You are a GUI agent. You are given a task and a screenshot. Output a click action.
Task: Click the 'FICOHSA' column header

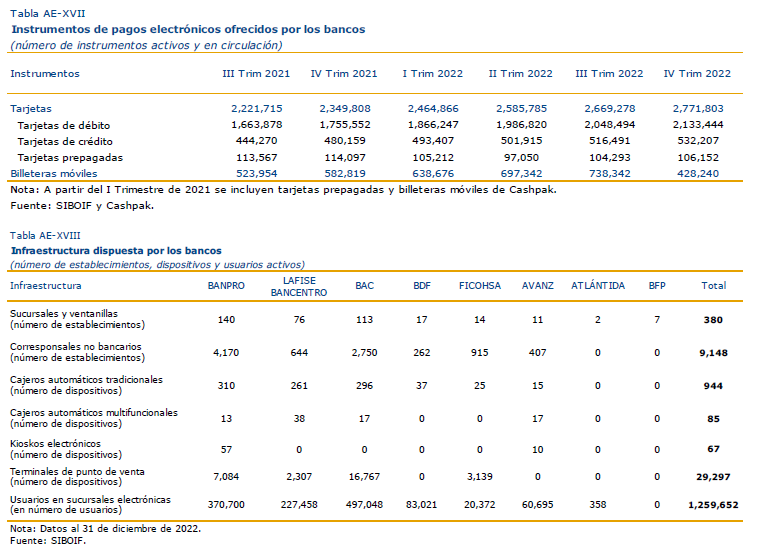click(480, 286)
